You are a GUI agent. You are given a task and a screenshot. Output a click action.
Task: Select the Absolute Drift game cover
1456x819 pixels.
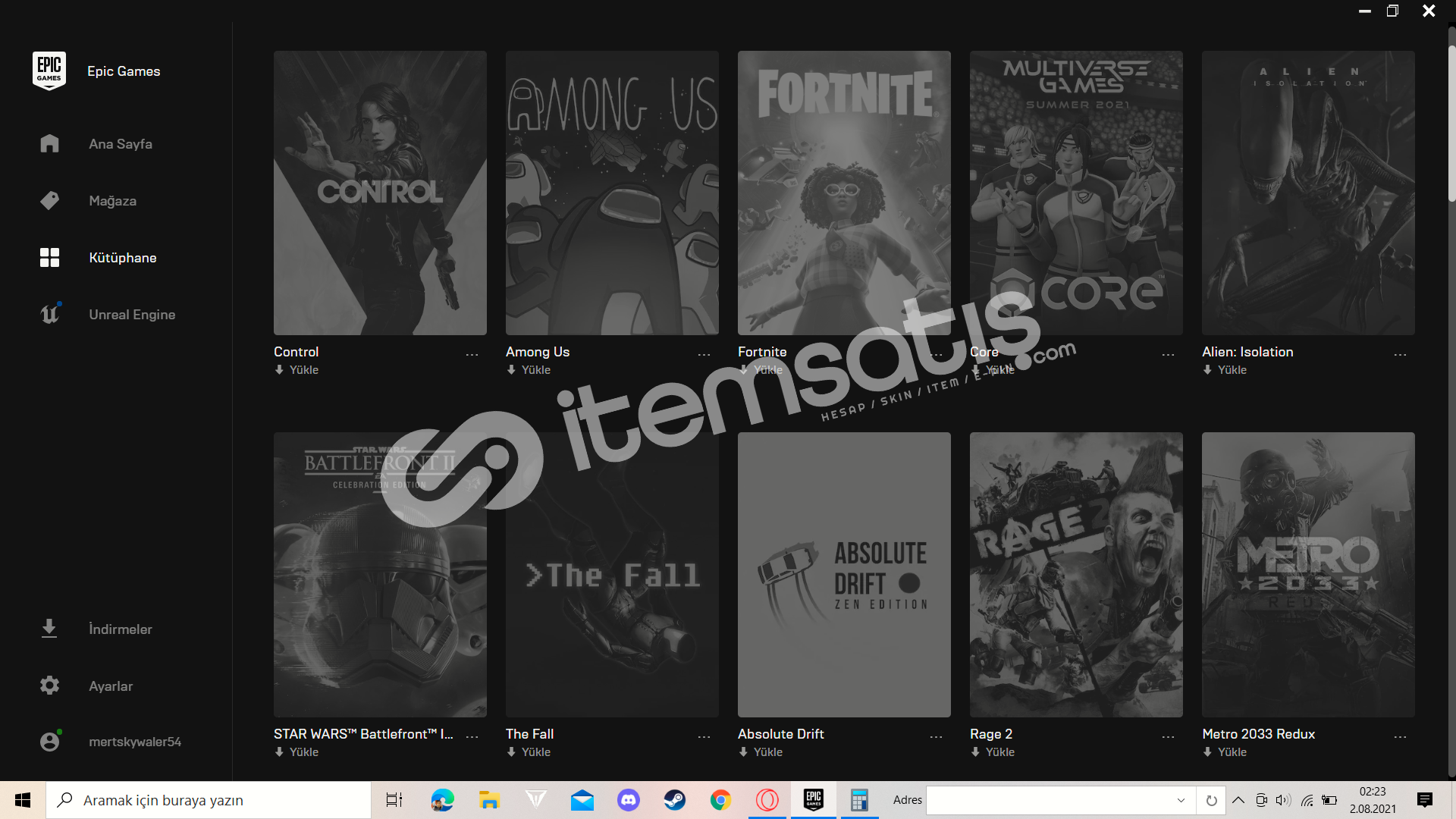point(844,575)
